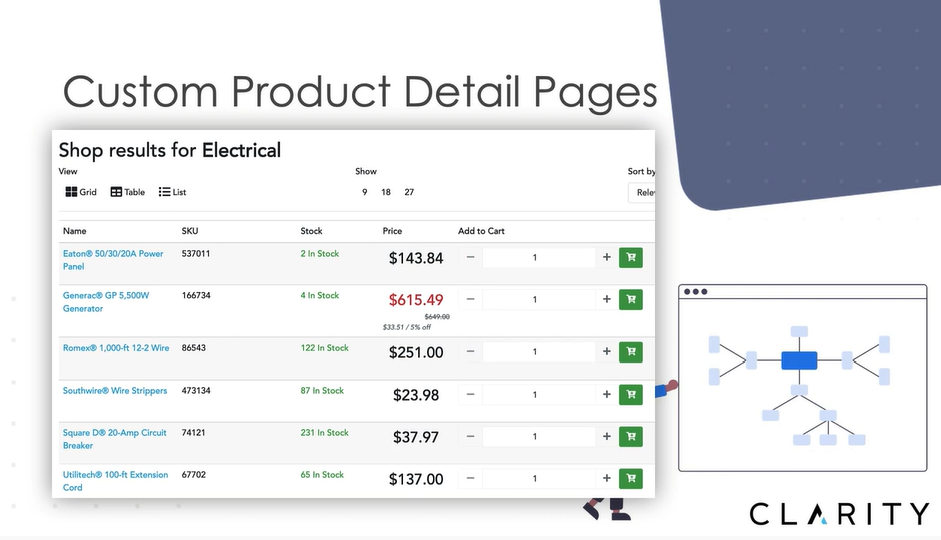Increase quantity for Southwire Wire Strippers
This screenshot has height=540, width=941.
607,394
